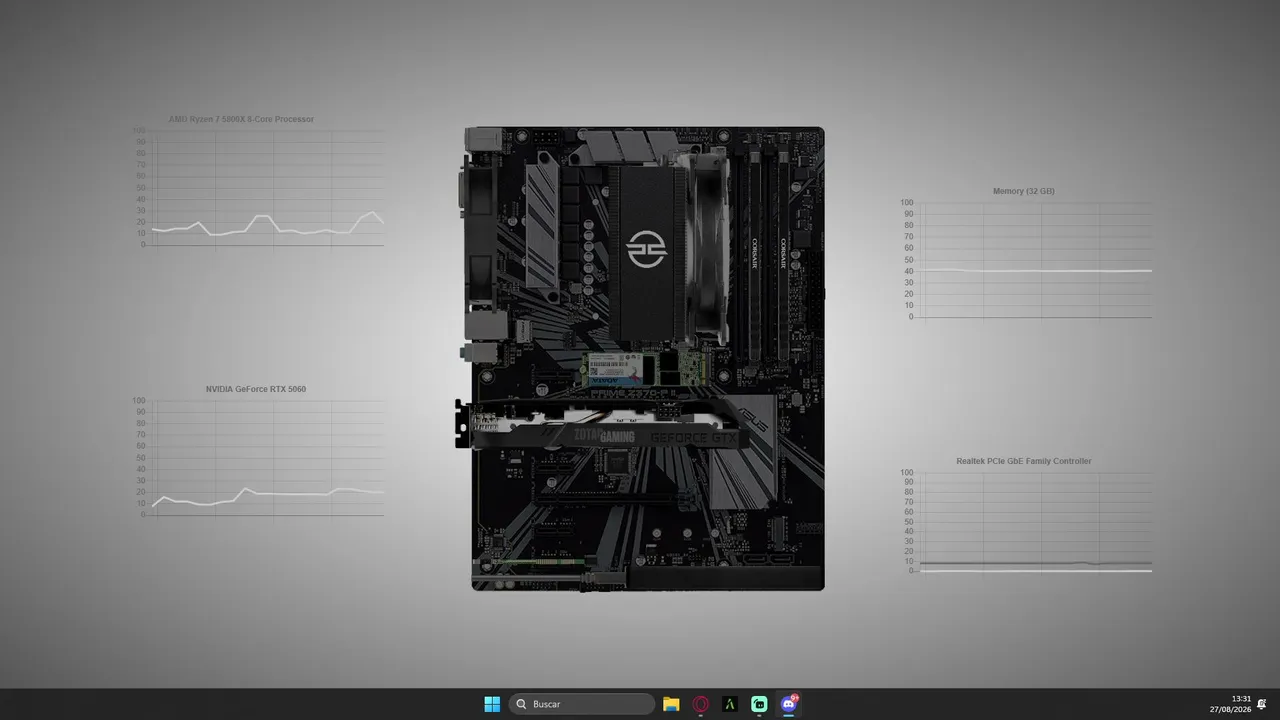The image size is (1280, 720).
Task: Click the NVIDIA GeForce RTX 5060 label
Action: pos(256,389)
